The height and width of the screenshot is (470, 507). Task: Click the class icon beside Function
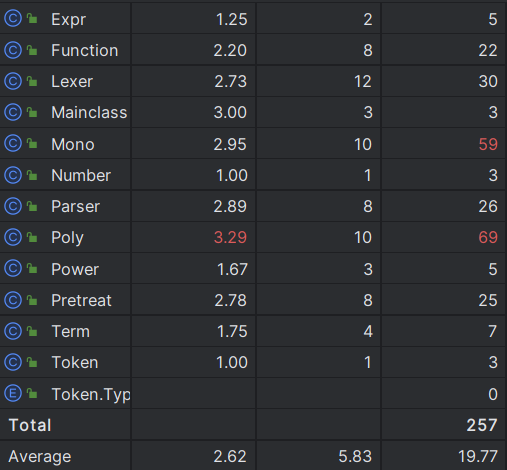[x=13, y=50]
